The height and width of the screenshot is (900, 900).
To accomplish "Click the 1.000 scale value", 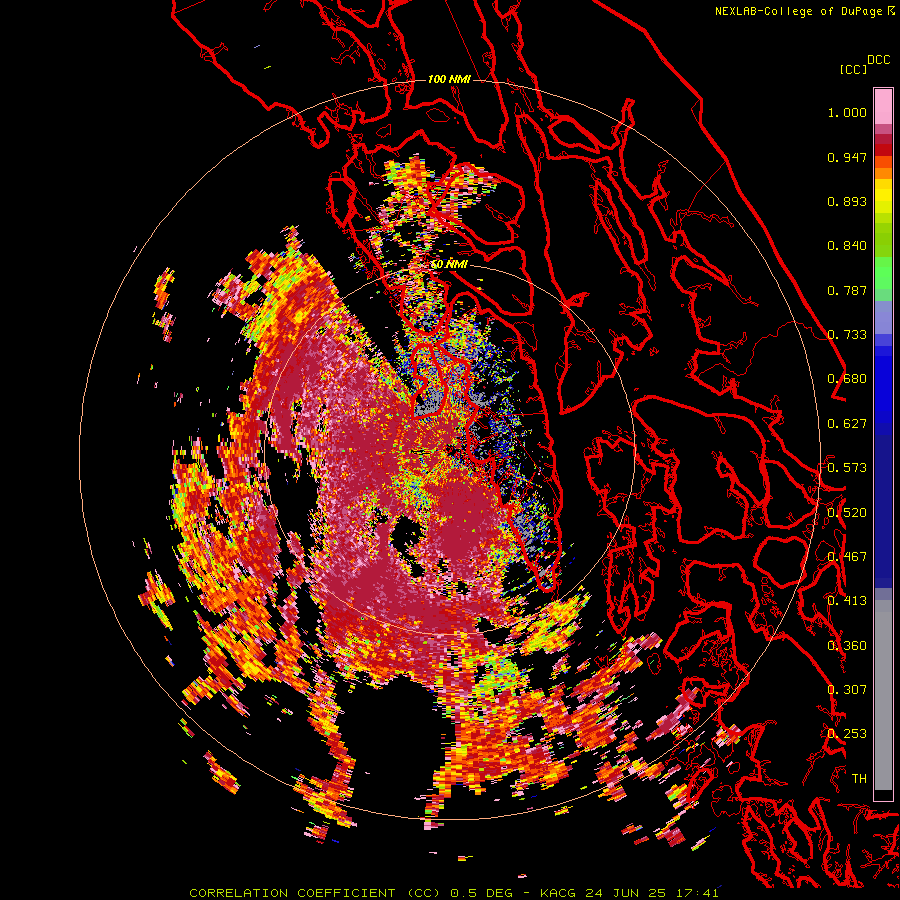I will click(847, 112).
